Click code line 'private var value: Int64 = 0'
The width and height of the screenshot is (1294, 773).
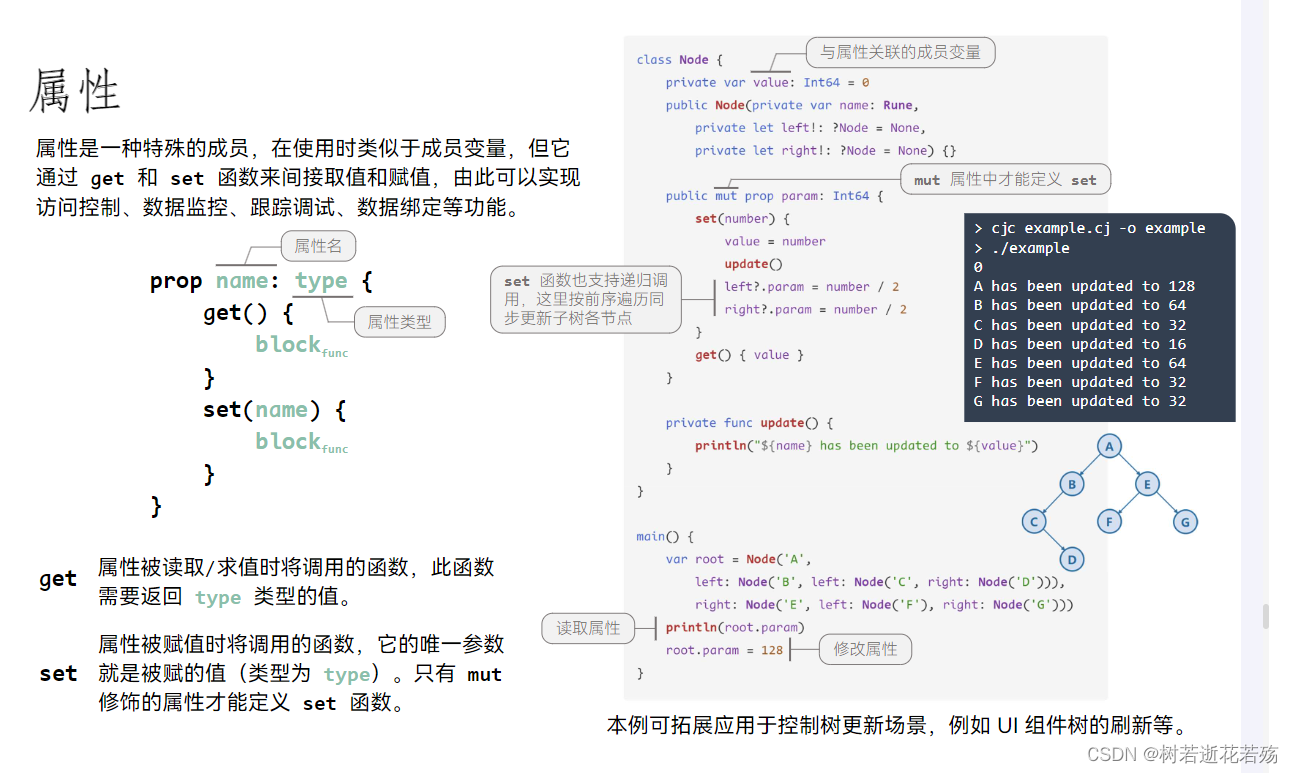[767, 83]
